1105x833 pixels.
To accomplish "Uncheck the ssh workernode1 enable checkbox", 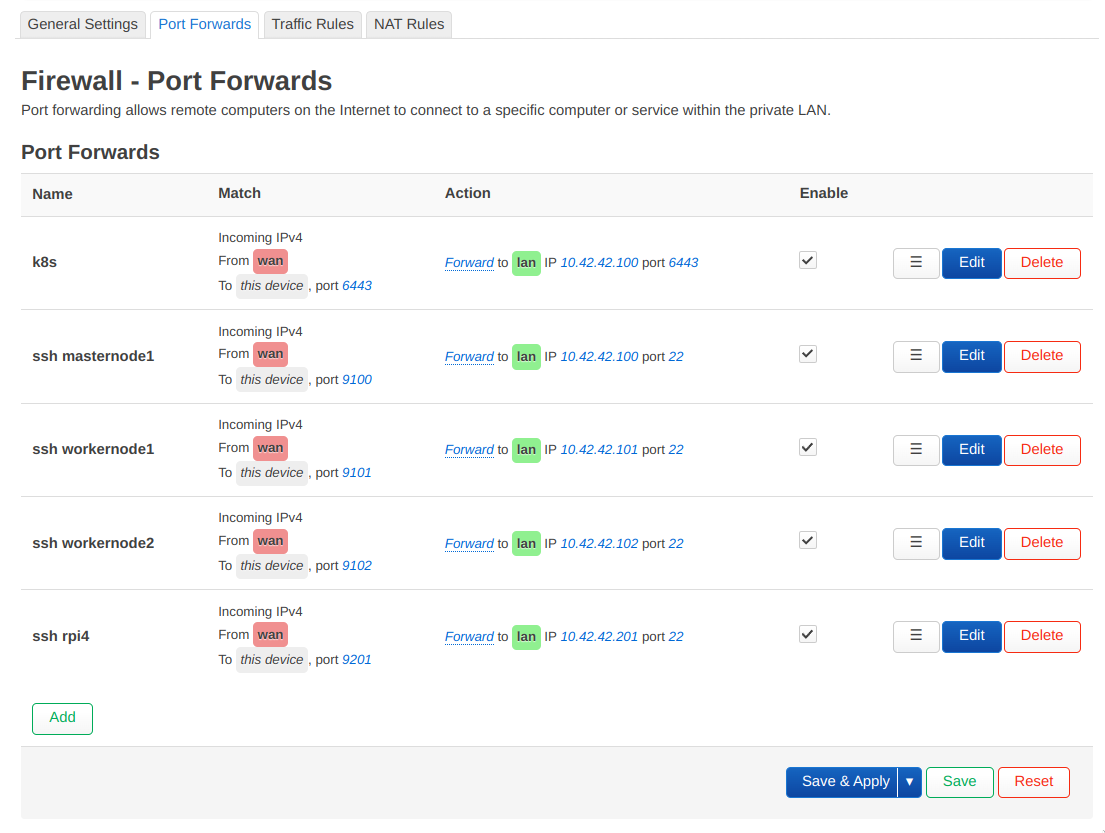I will coord(808,447).
